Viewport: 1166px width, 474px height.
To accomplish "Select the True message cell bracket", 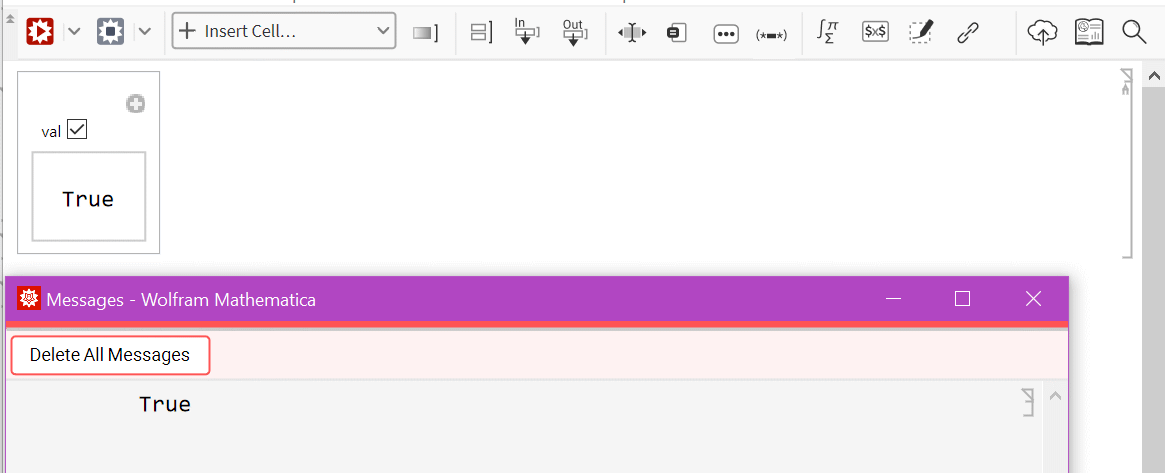I will [x=1025, y=403].
